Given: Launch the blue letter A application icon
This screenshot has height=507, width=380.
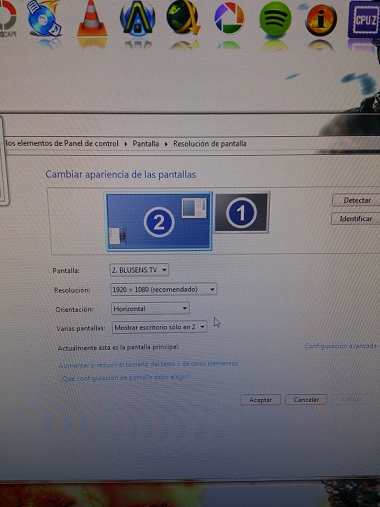Looking at the screenshot, I should [137, 18].
